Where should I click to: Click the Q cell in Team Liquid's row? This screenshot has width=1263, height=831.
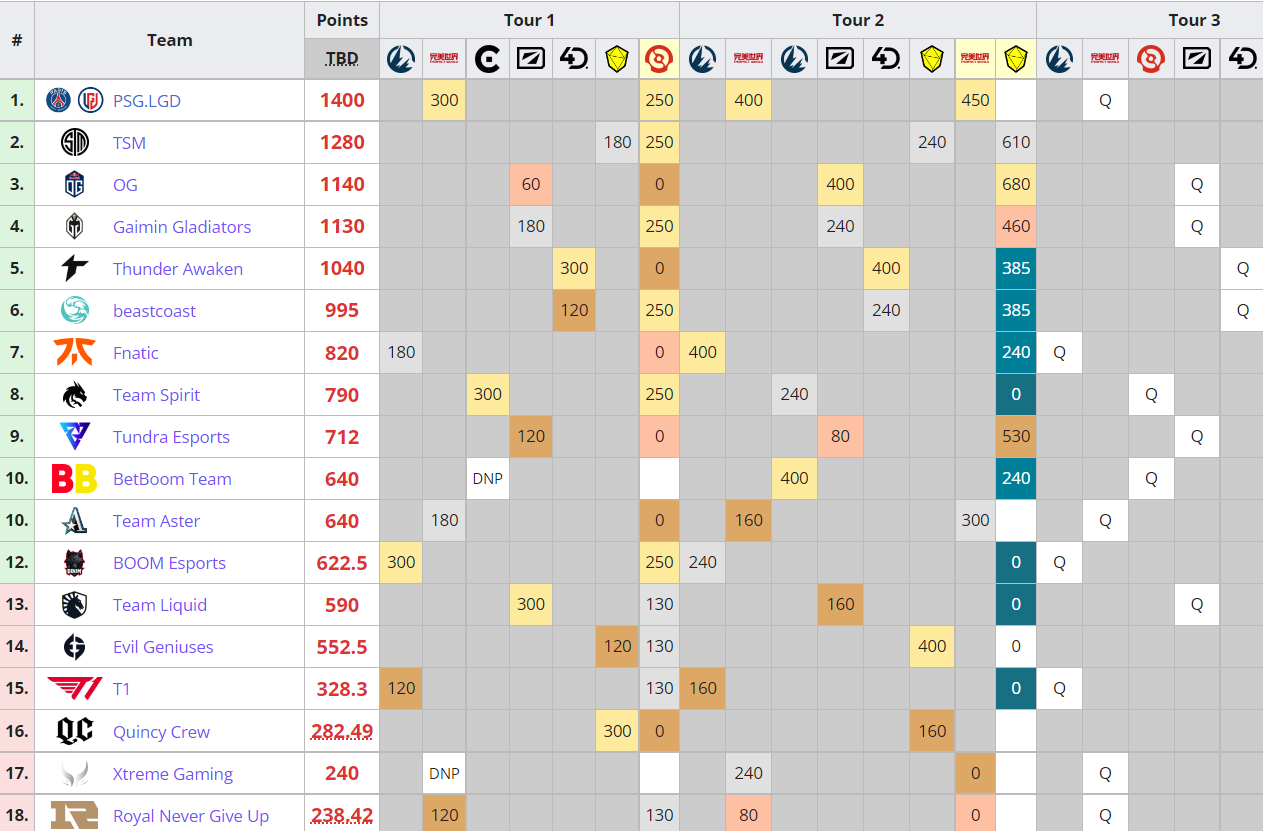pos(1197,605)
